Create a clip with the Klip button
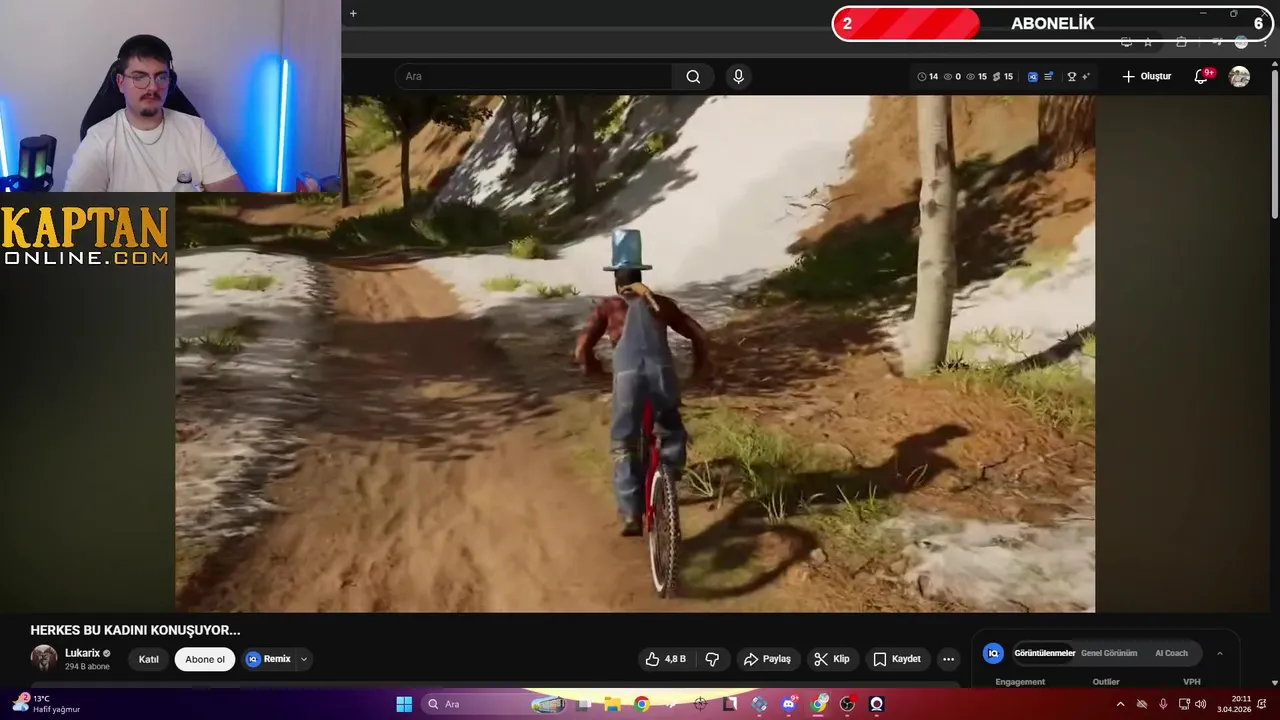The width and height of the screenshot is (1280, 720). point(831,659)
